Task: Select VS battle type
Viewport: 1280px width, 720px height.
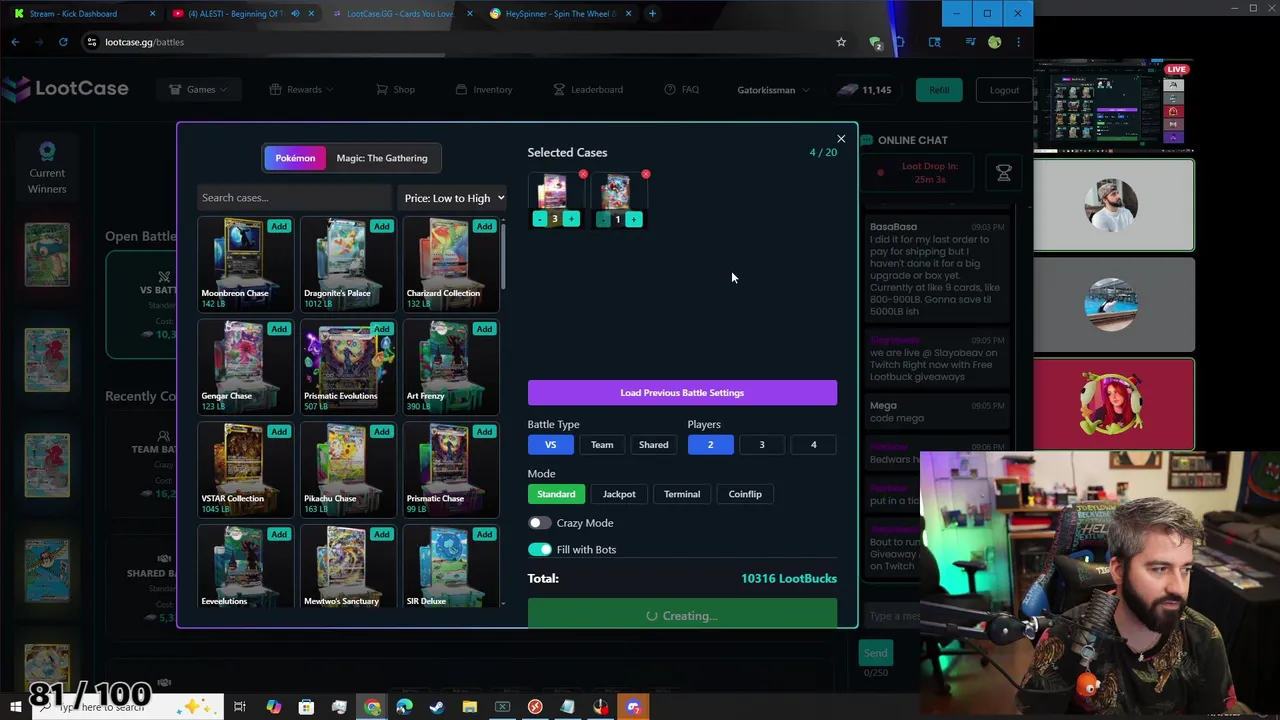Action: point(550,445)
